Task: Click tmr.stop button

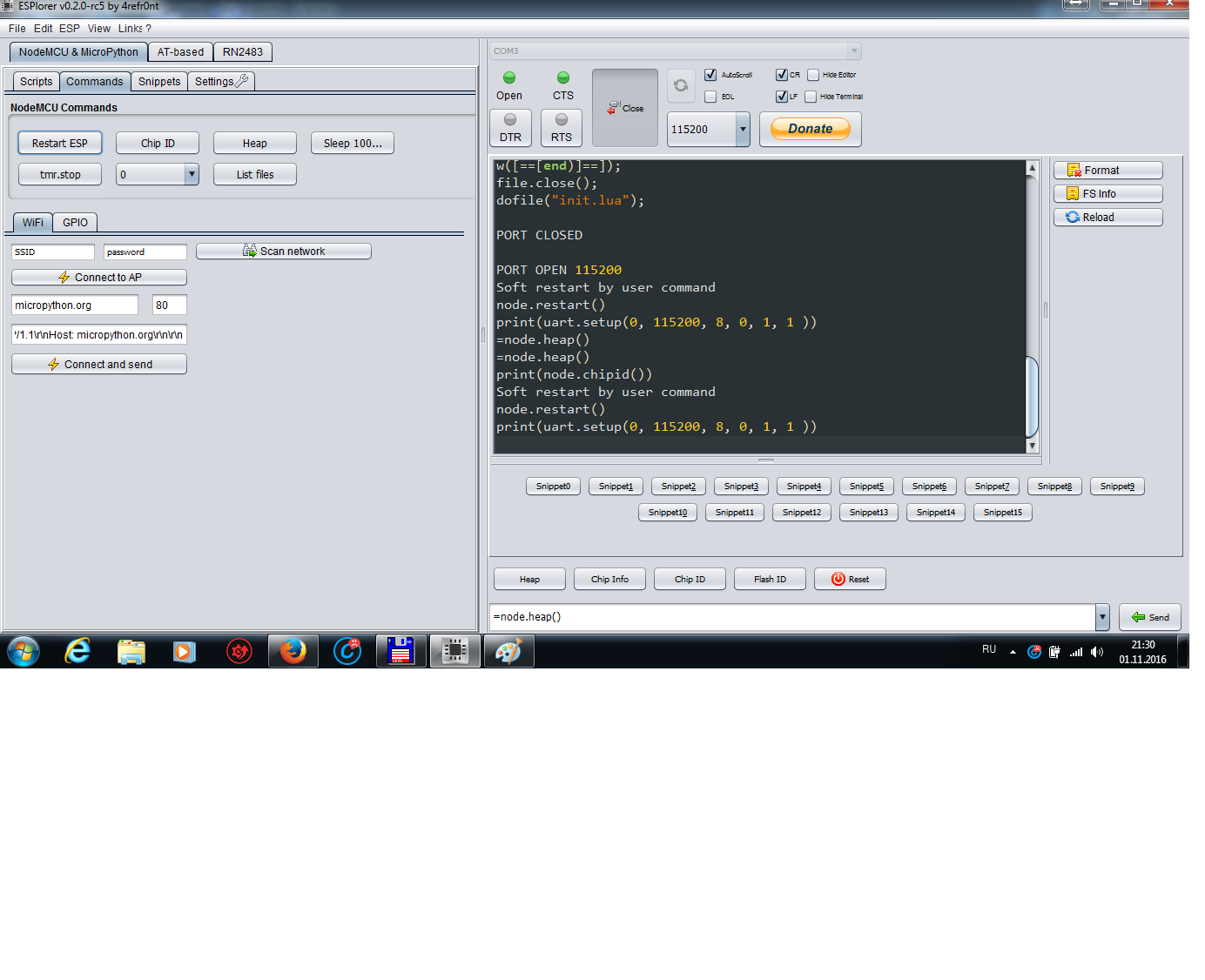Action: click(x=60, y=175)
